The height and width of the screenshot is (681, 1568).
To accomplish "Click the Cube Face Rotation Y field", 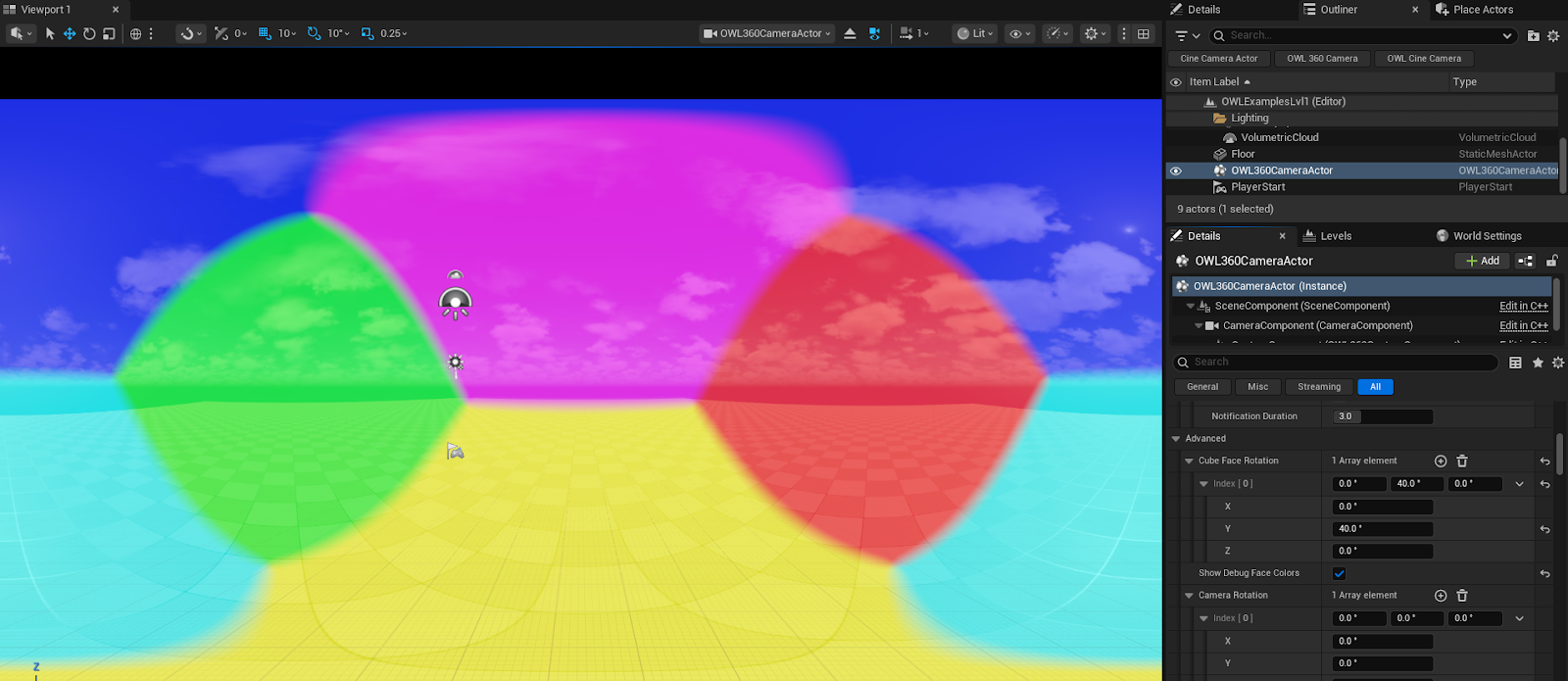I will (1383, 529).
